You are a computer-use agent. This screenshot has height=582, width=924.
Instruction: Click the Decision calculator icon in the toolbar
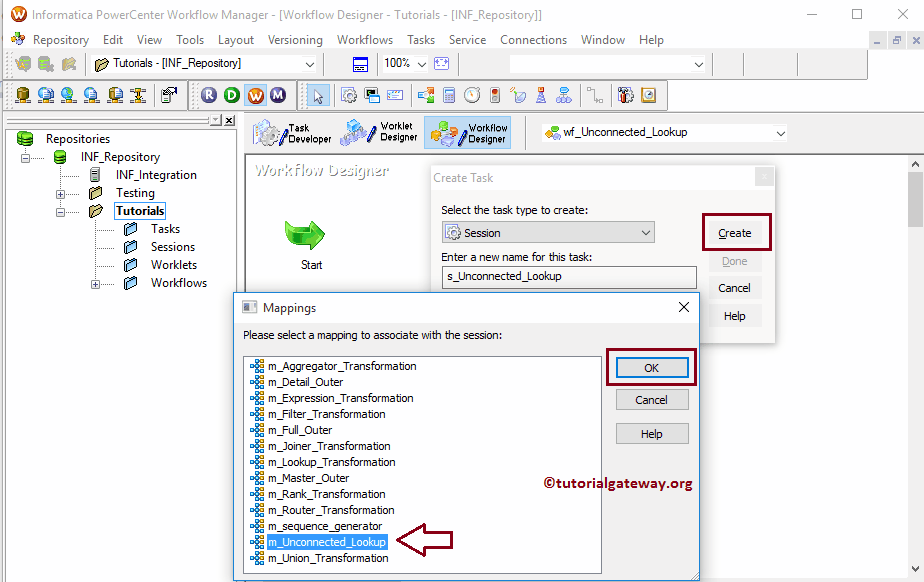click(449, 95)
